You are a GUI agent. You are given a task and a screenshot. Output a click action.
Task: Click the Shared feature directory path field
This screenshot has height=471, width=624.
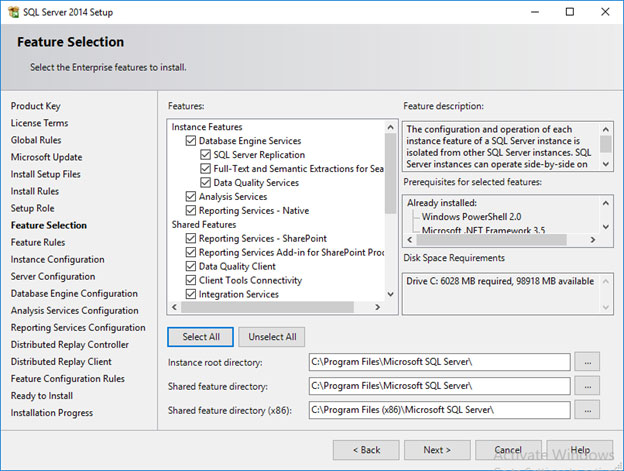click(x=439, y=386)
